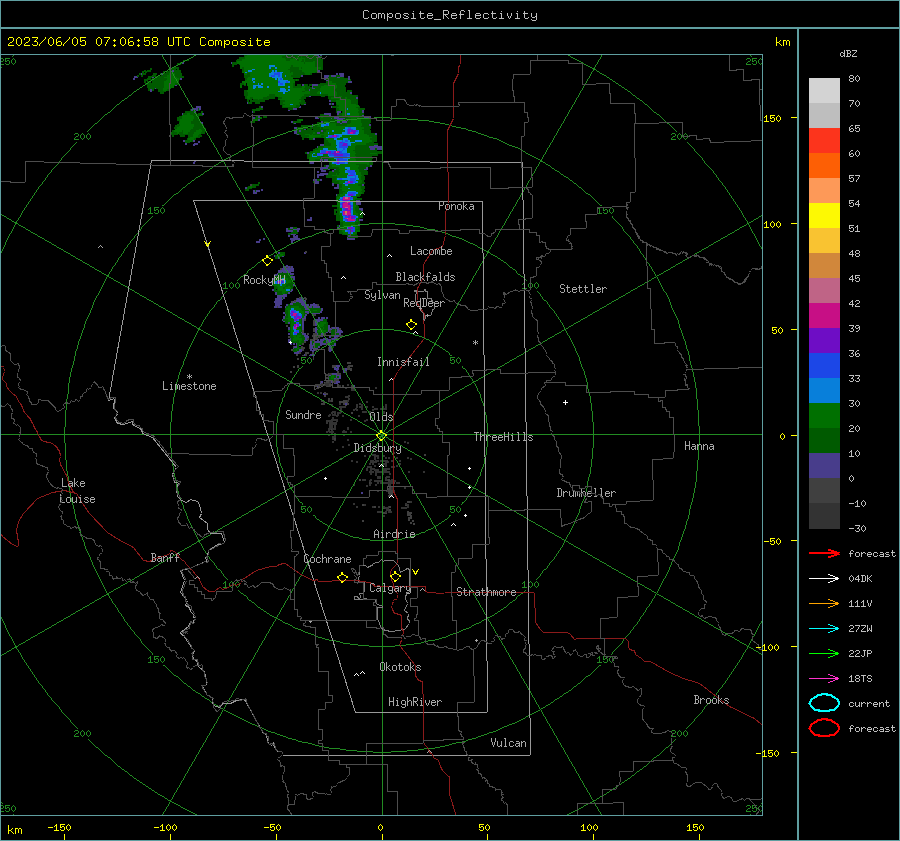Viewport: 900px width, 841px height.
Task: Click the yellow diamond marker near RedDeer
Action: tap(411, 325)
